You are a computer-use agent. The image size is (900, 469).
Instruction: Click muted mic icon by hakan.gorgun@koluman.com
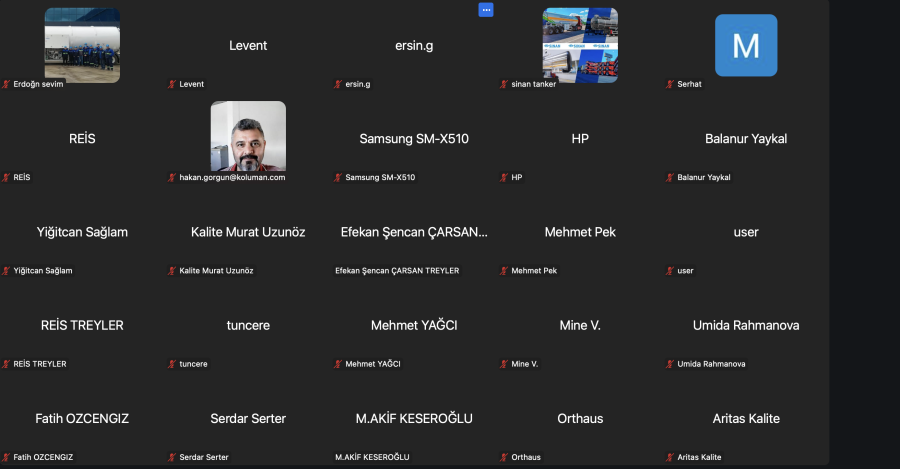click(x=172, y=178)
